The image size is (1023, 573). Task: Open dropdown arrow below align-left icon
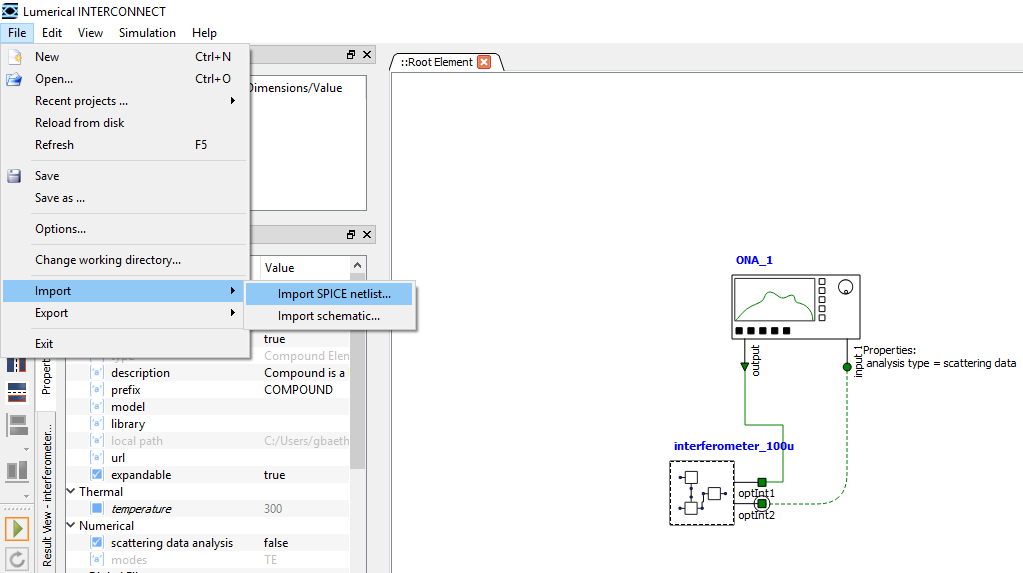tap(26, 449)
